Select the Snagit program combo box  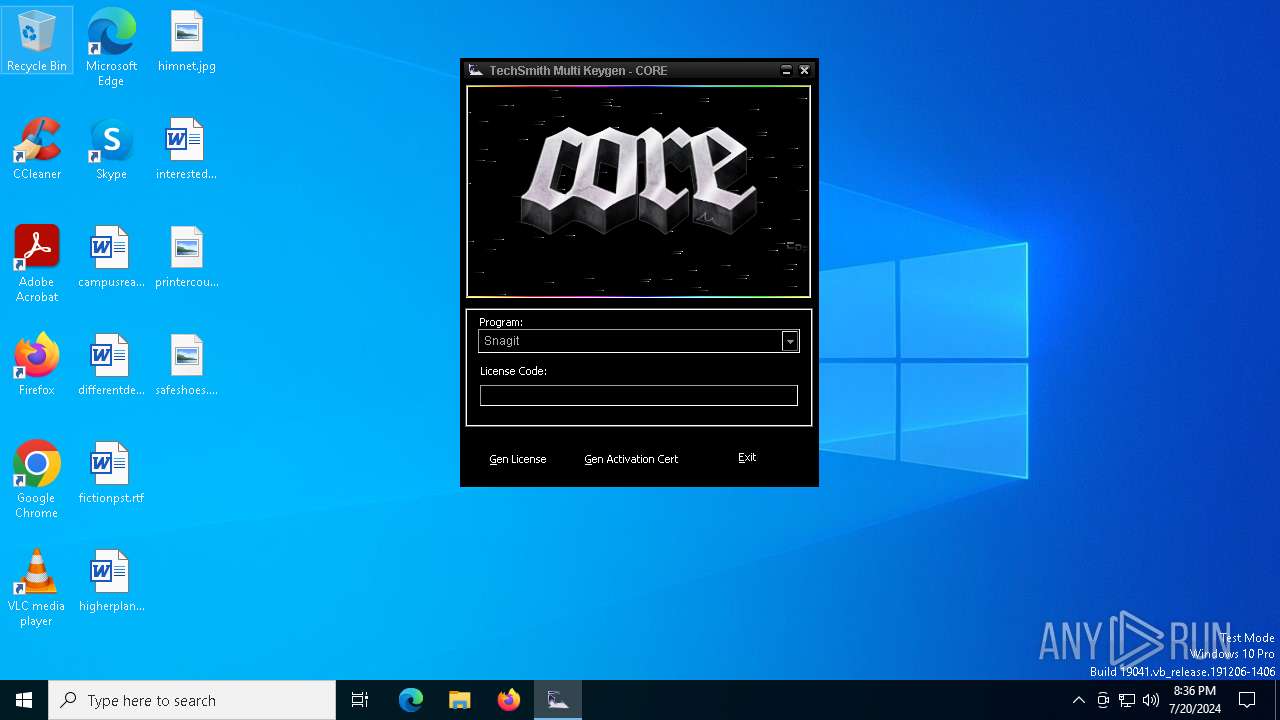pyautogui.click(x=638, y=341)
